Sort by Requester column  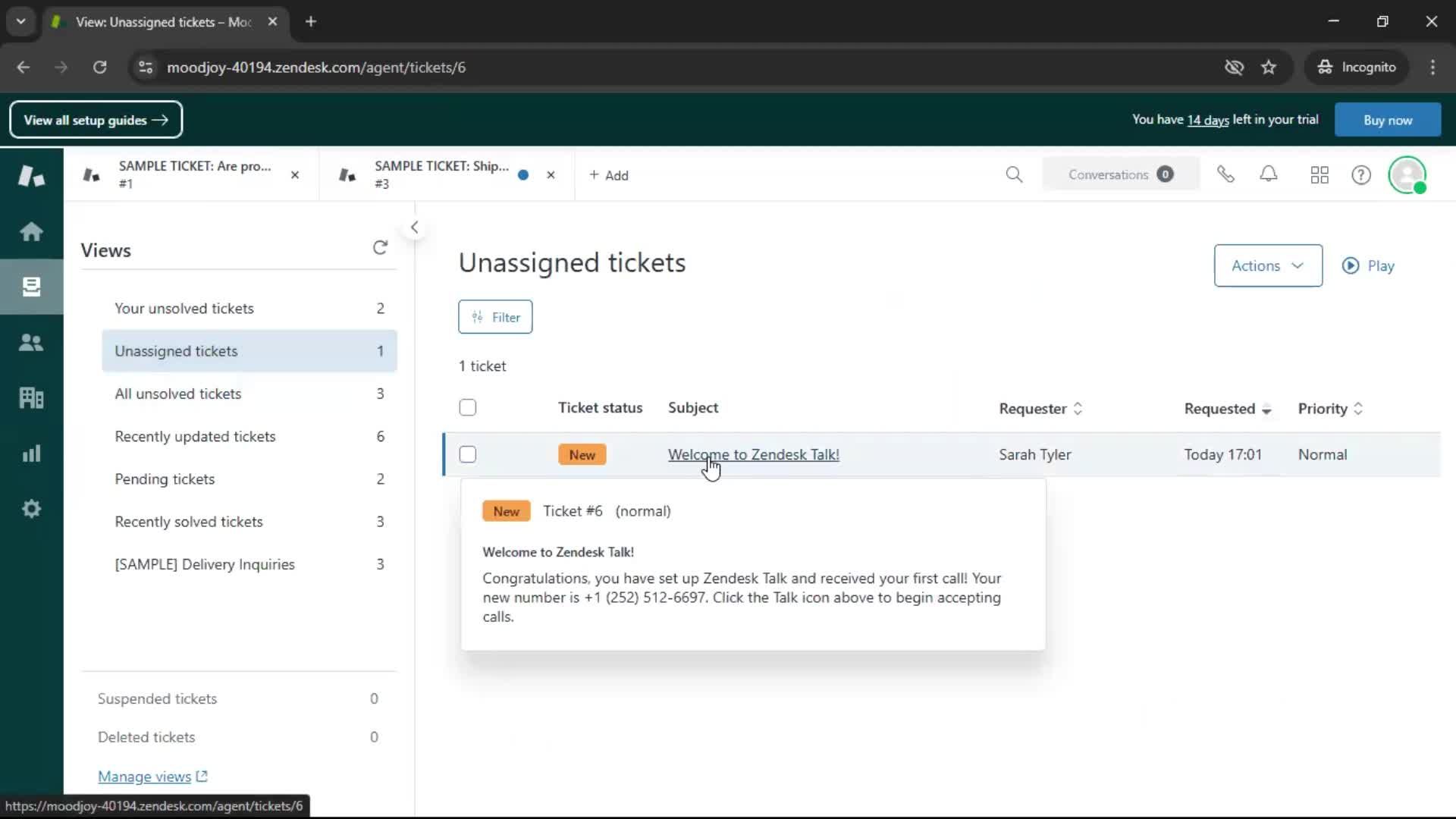point(1040,409)
